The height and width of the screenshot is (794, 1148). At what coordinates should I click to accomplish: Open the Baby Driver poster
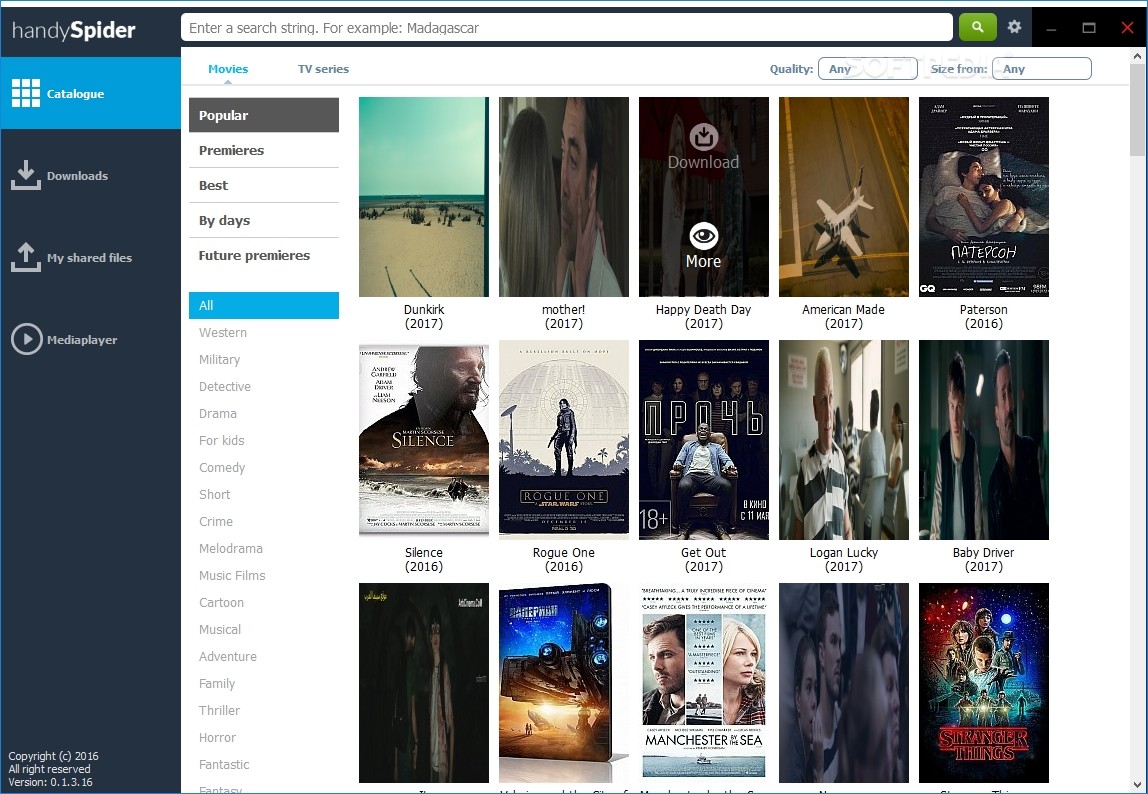point(984,439)
